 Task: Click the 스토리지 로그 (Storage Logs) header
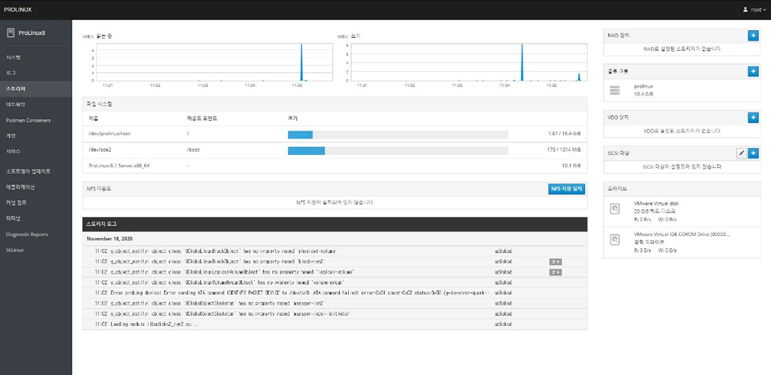pyautogui.click(x=335, y=224)
